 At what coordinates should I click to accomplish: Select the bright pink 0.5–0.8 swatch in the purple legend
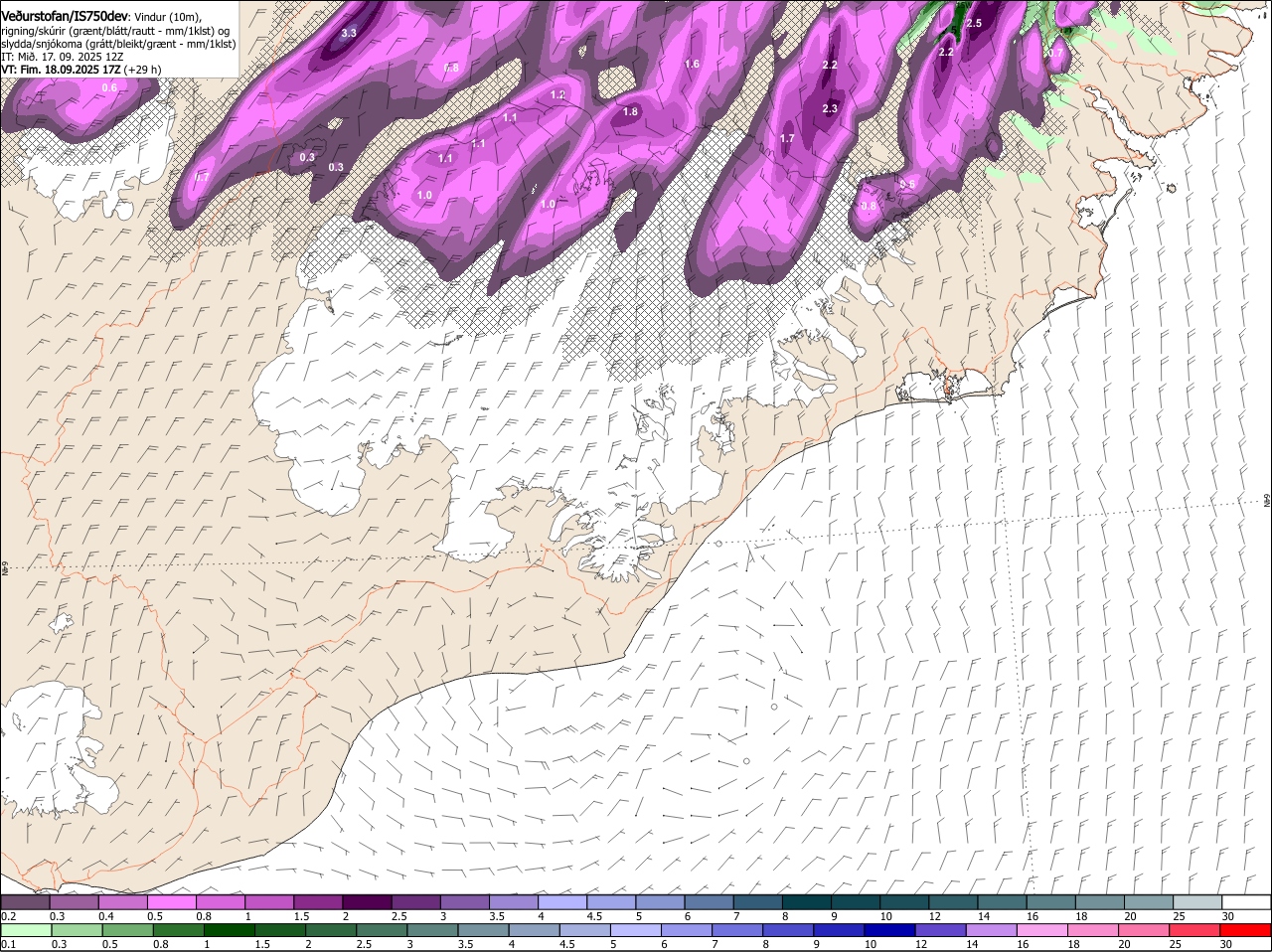click(172, 902)
